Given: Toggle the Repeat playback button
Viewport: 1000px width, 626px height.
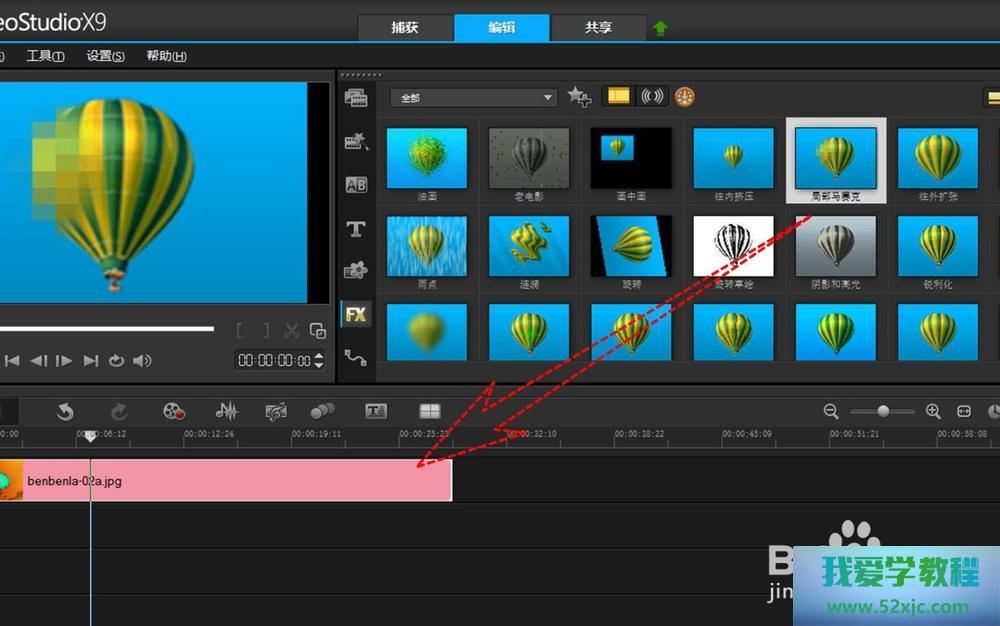Looking at the screenshot, I should [116, 361].
